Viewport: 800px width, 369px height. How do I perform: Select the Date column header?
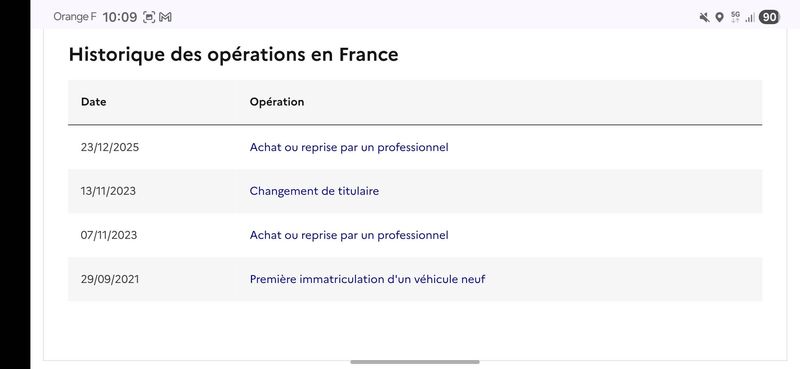click(x=93, y=102)
